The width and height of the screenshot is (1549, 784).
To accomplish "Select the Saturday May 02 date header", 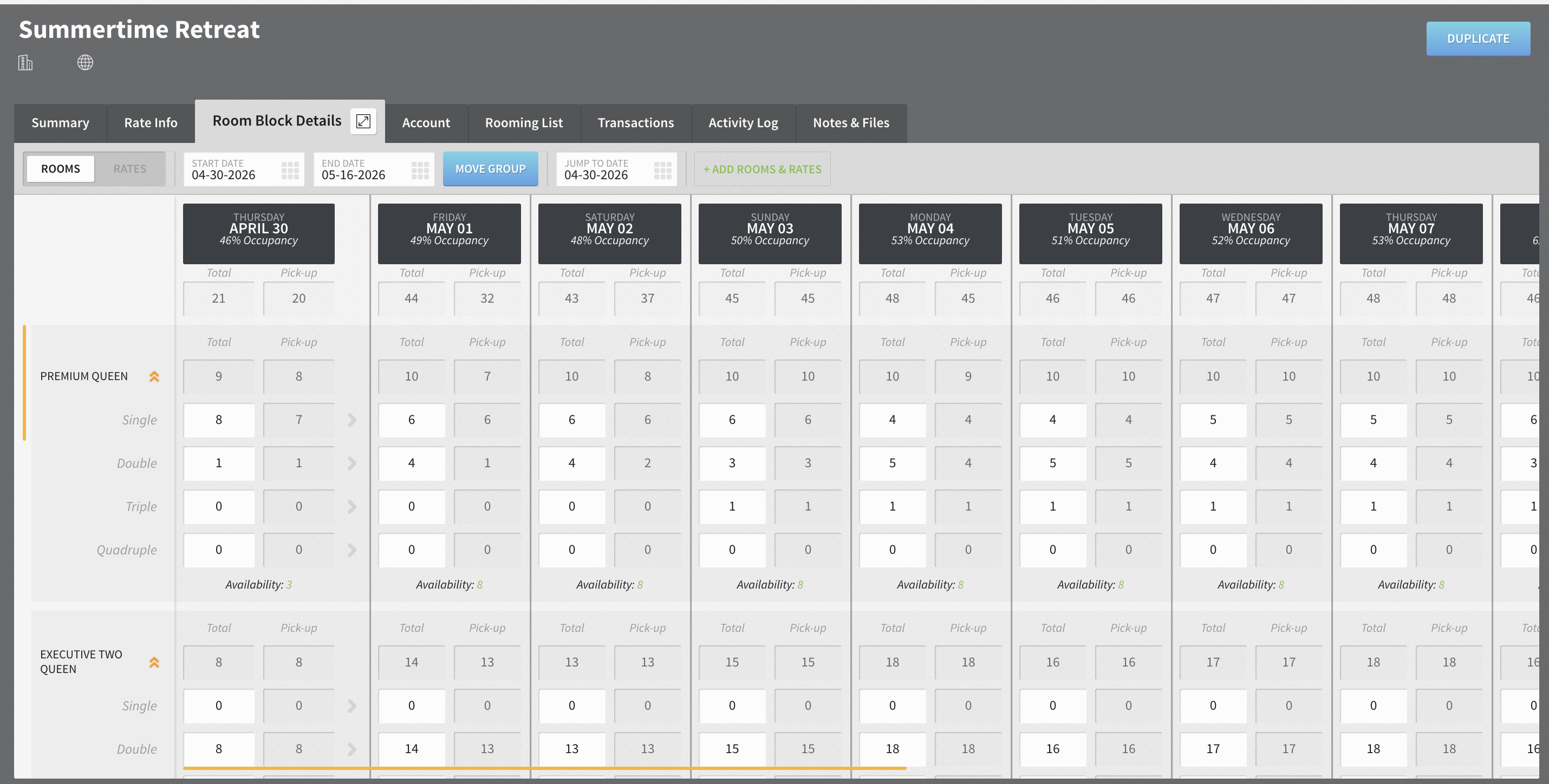I will tap(610, 233).
